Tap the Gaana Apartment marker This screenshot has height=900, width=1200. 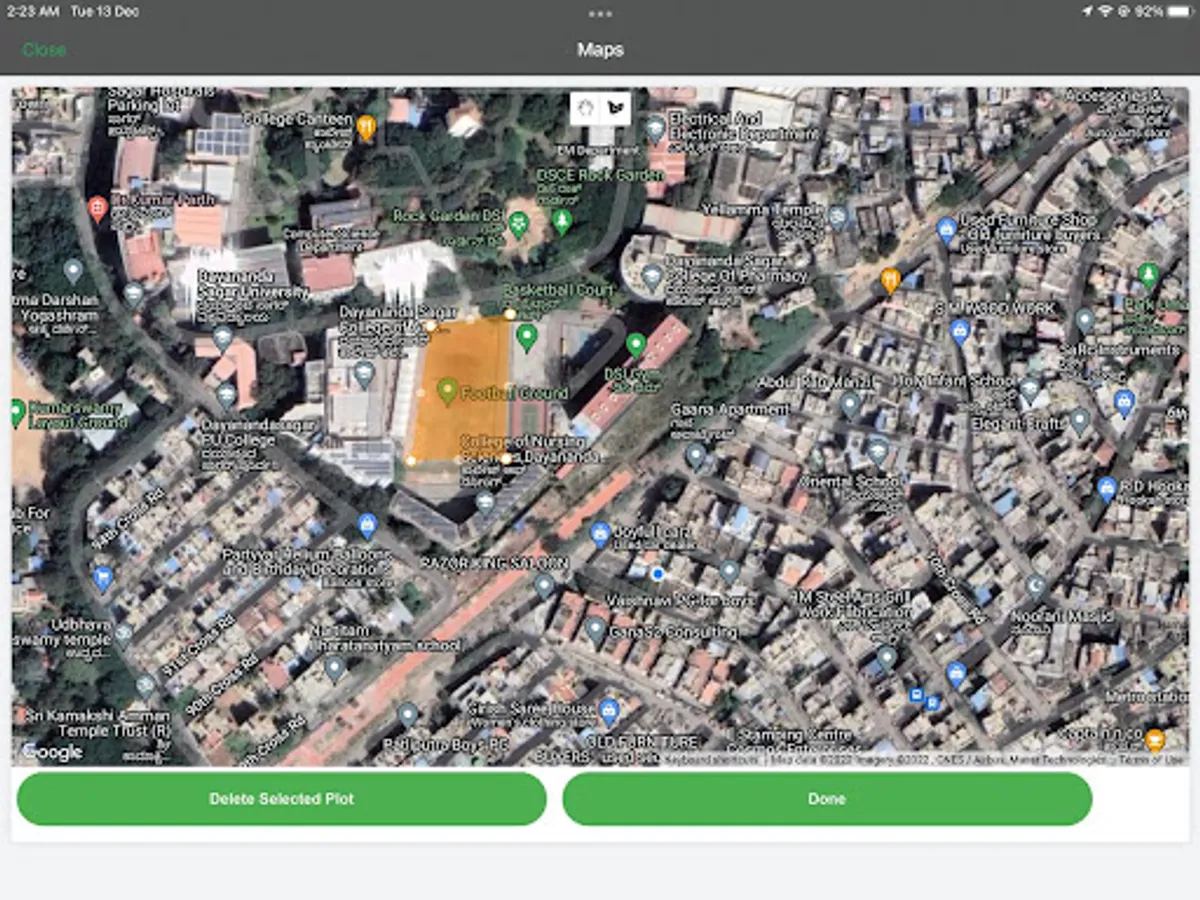coord(696,455)
